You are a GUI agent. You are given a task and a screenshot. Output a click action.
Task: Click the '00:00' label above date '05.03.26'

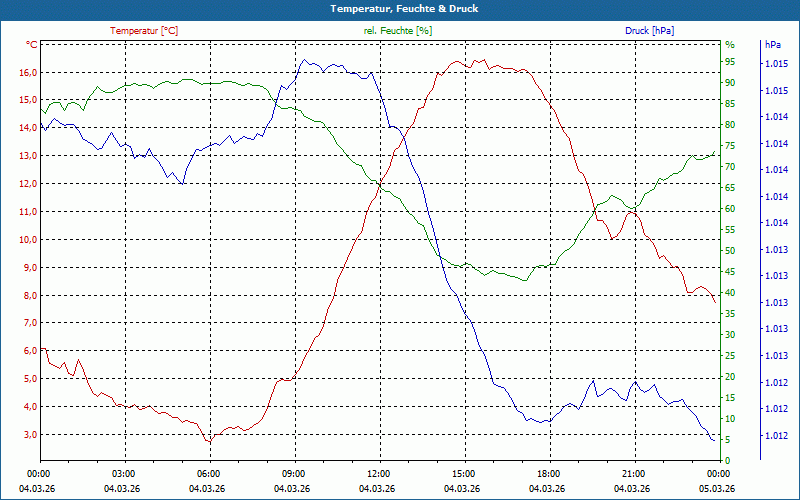click(x=717, y=474)
